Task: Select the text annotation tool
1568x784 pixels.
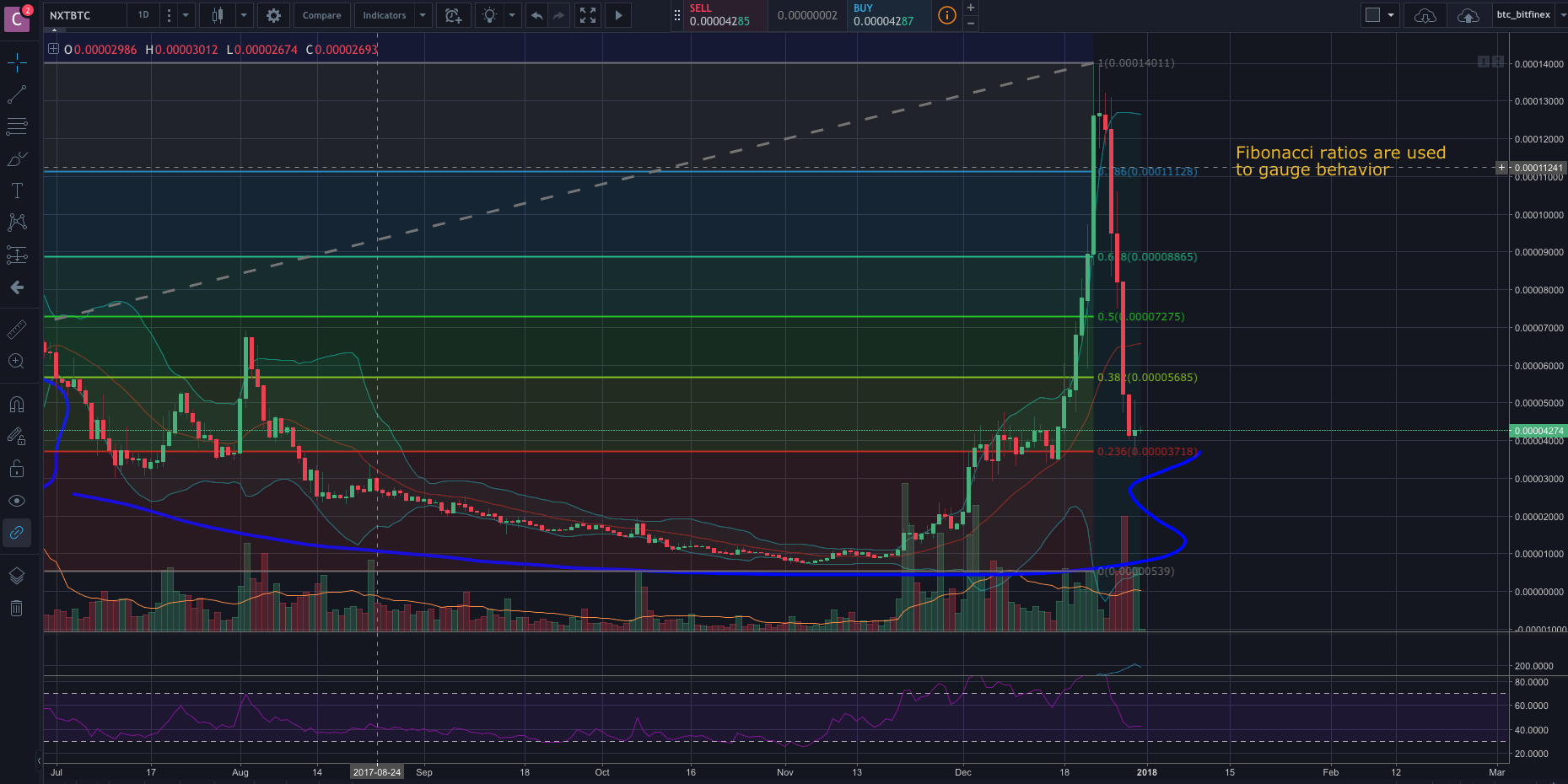Action: (17, 191)
